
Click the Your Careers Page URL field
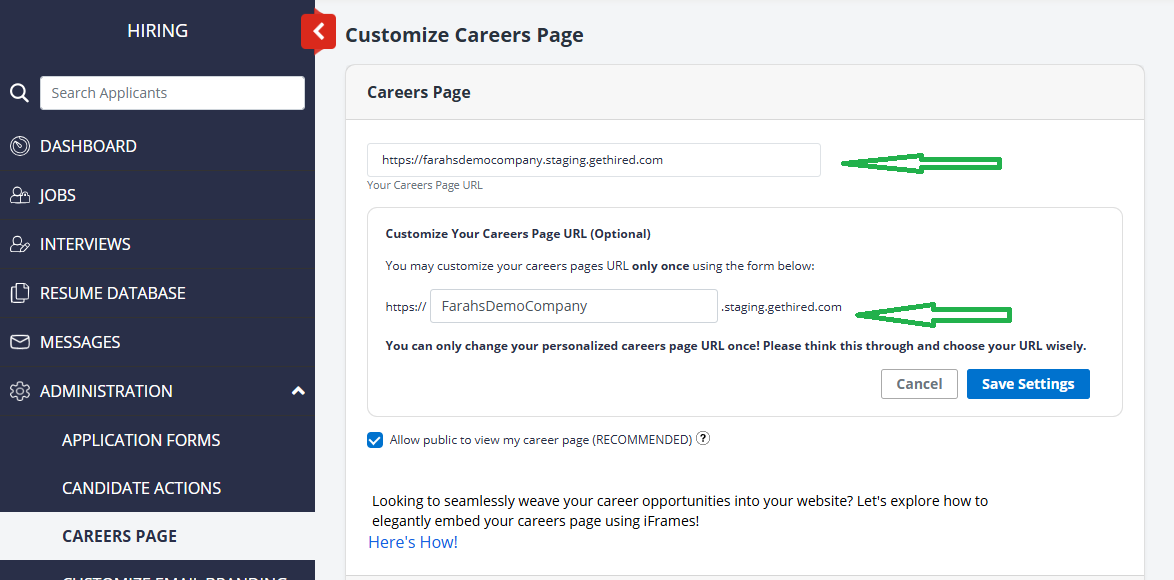point(593,160)
